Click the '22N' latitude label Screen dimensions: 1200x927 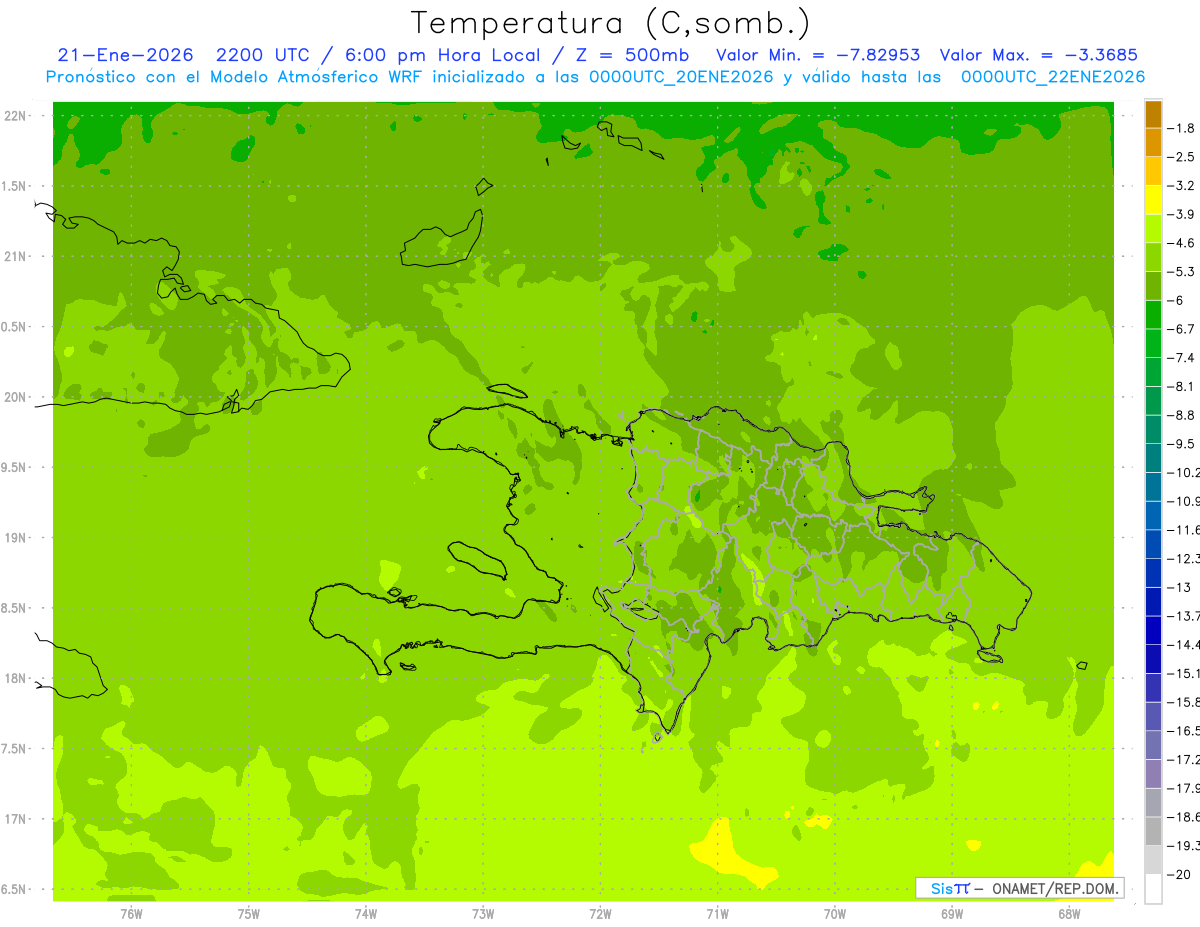point(16,116)
